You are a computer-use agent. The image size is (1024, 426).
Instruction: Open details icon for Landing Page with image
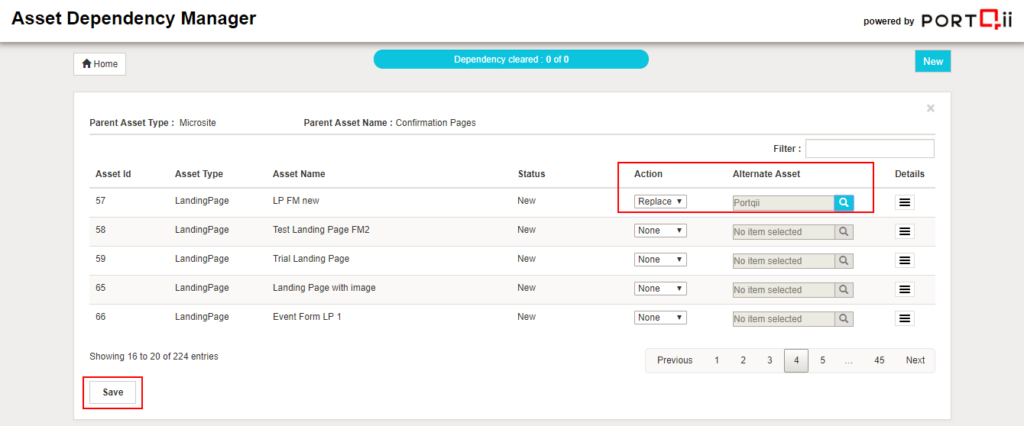coord(904,289)
